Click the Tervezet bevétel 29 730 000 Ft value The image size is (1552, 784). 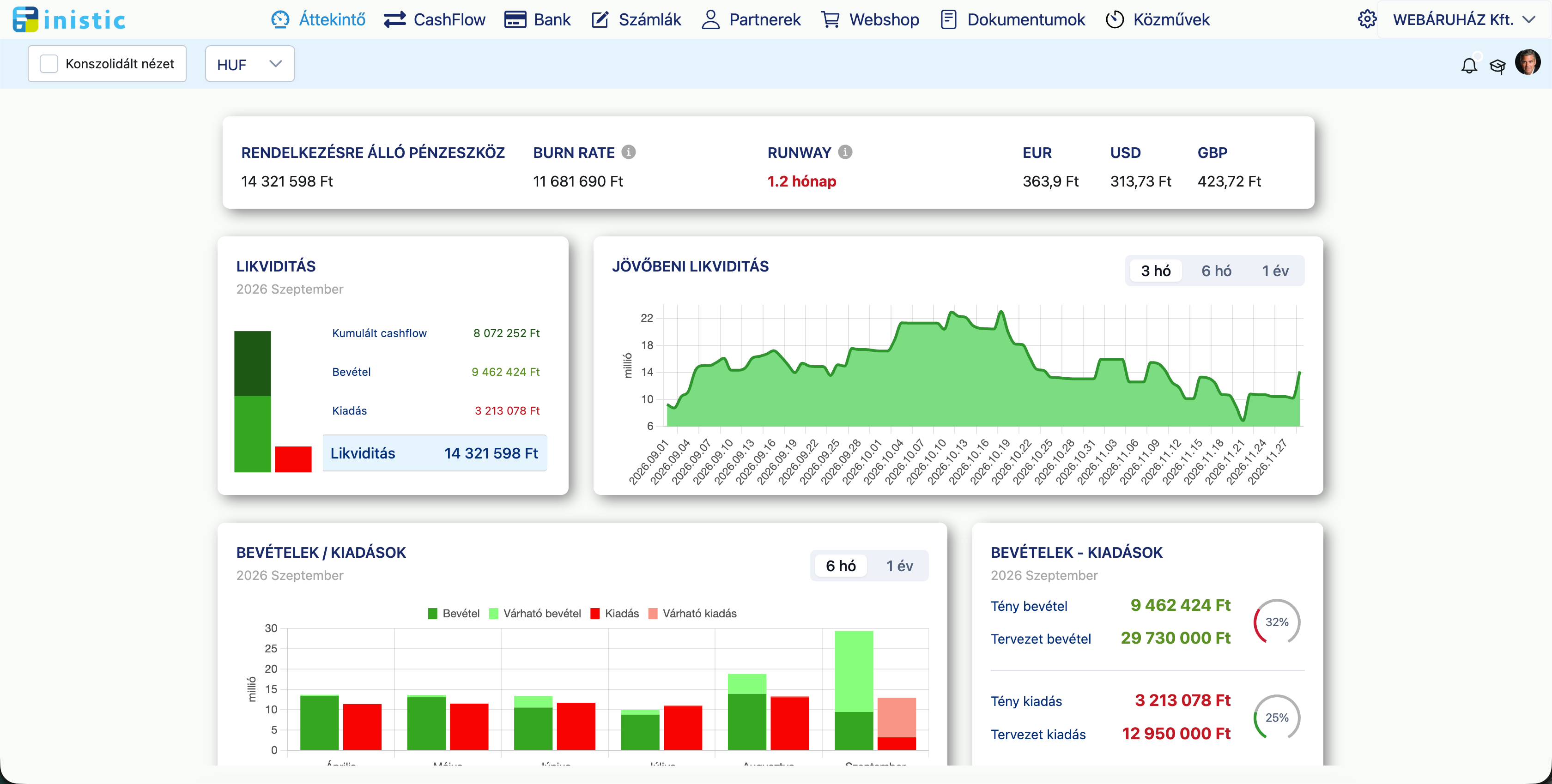[x=1176, y=638]
